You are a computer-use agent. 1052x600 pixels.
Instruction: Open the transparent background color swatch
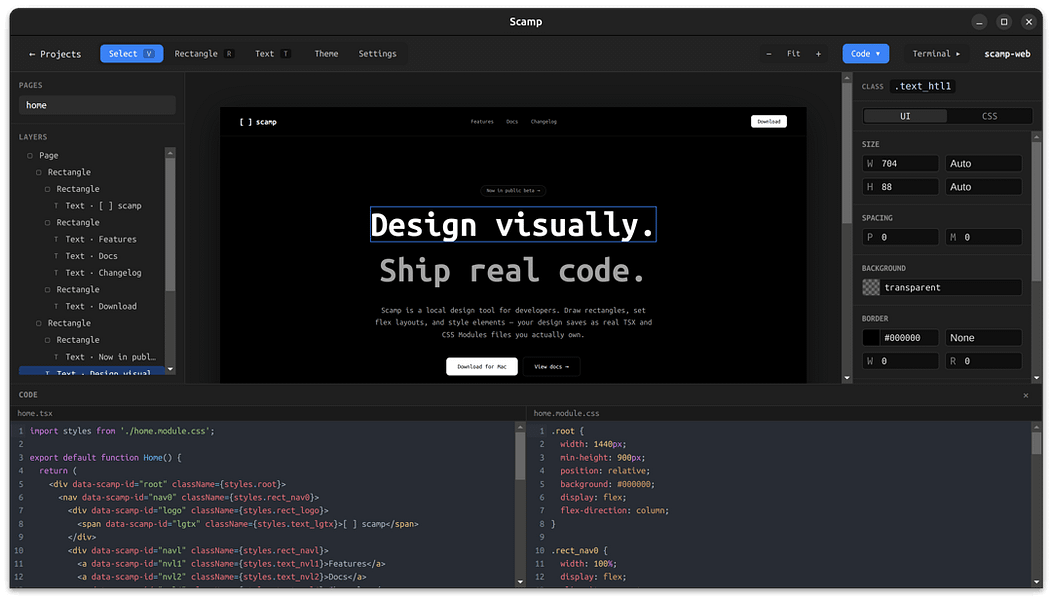(x=871, y=287)
